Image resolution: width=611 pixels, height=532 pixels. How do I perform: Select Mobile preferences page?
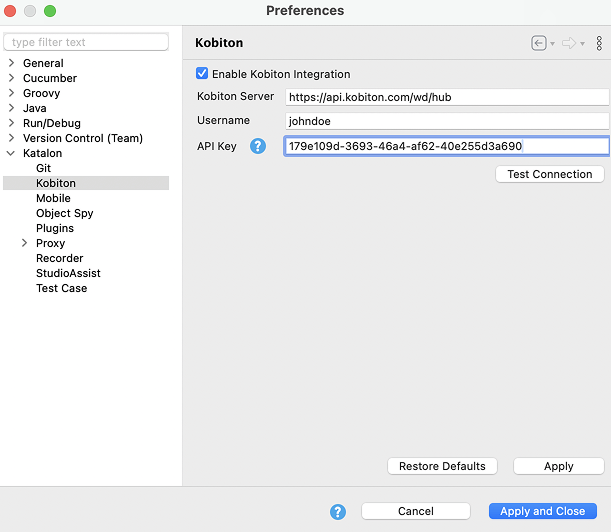[53, 198]
